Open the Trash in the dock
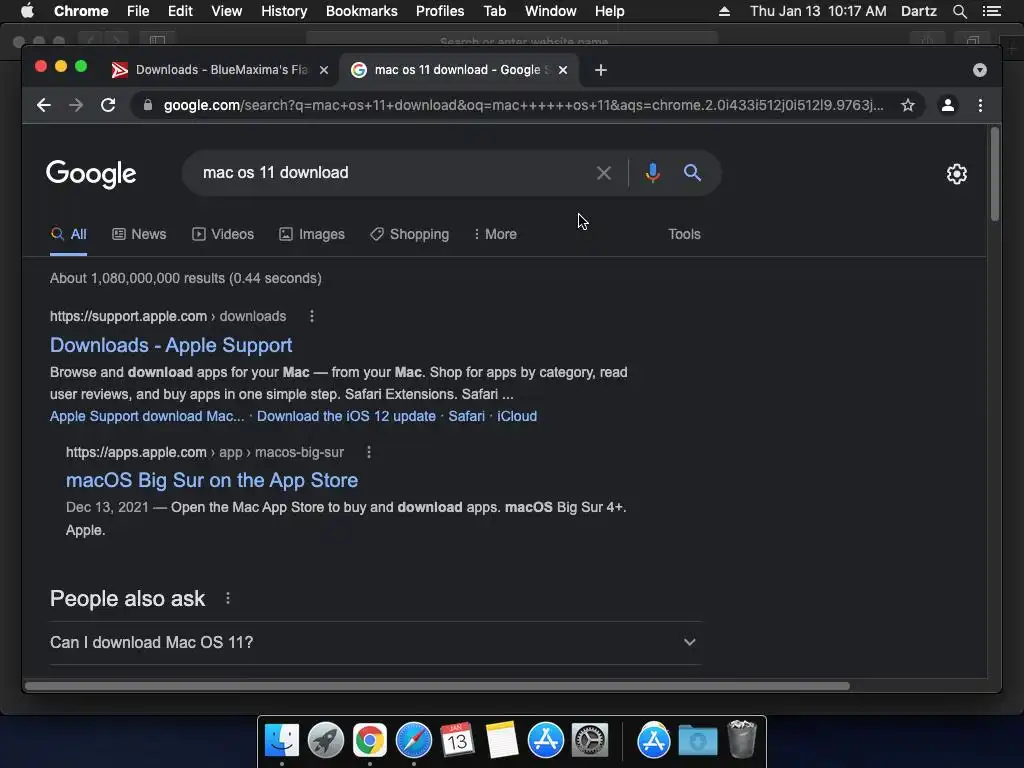This screenshot has width=1024, height=768. pyautogui.click(x=742, y=739)
